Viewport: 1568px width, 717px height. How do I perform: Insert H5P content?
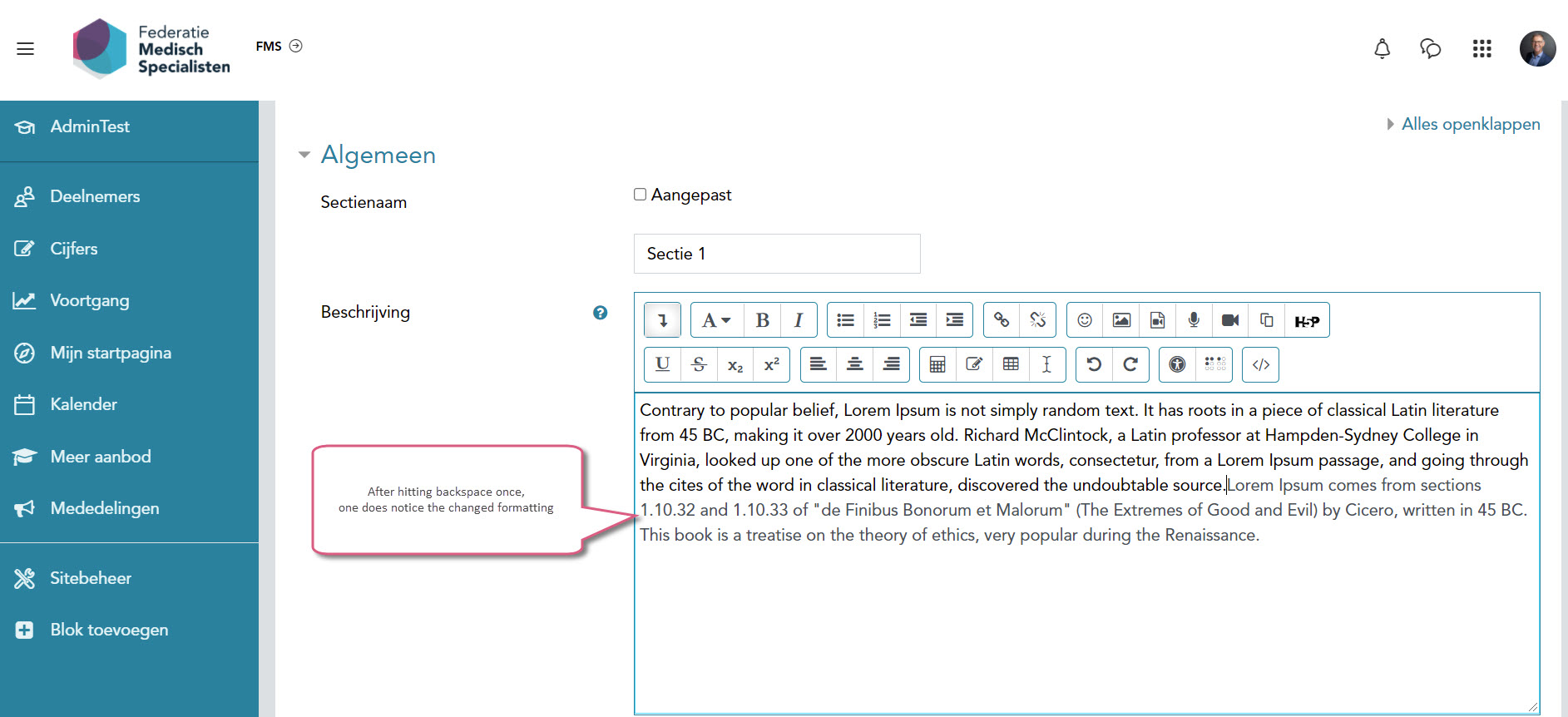click(x=1307, y=320)
